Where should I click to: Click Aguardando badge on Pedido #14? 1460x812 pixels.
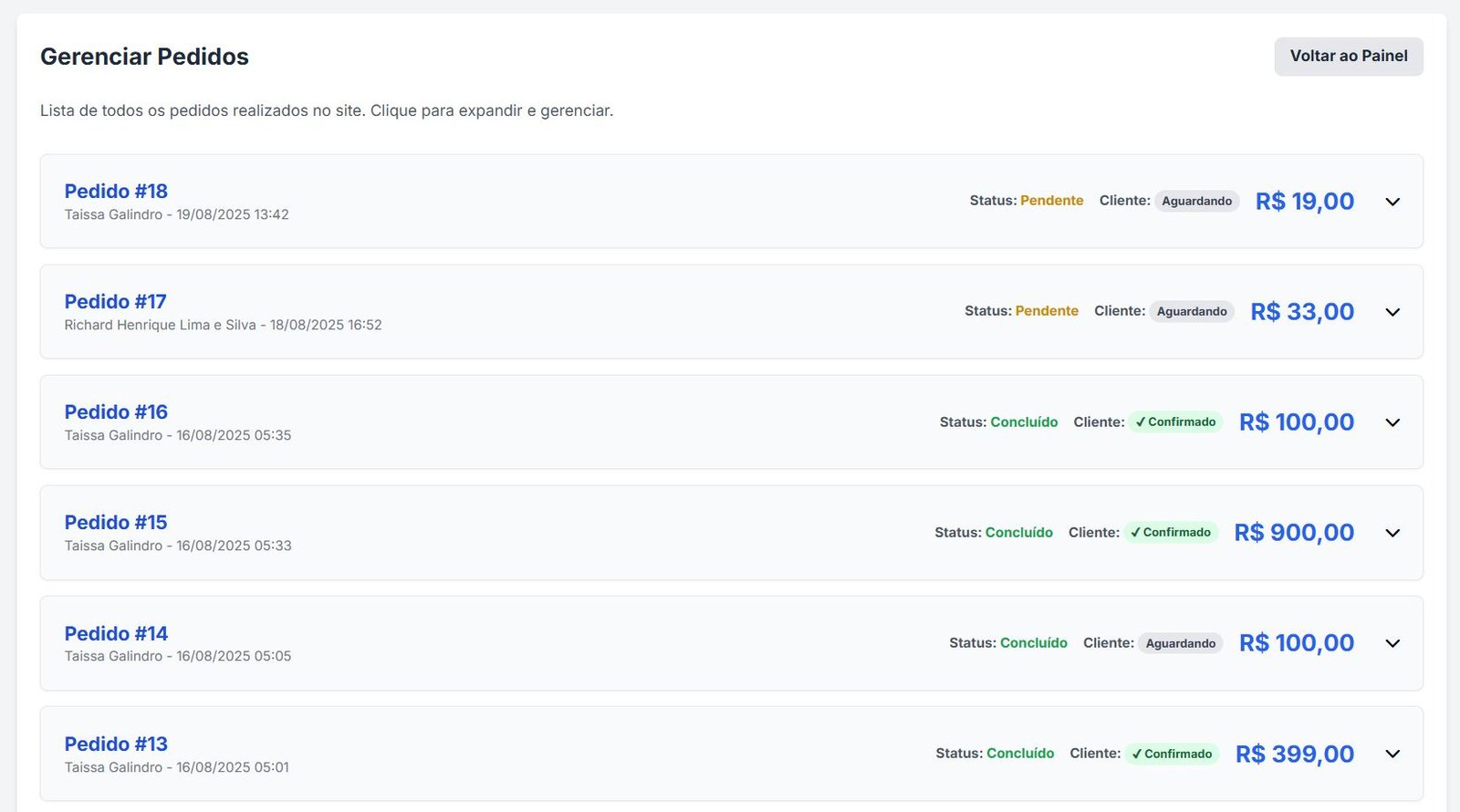click(x=1180, y=643)
